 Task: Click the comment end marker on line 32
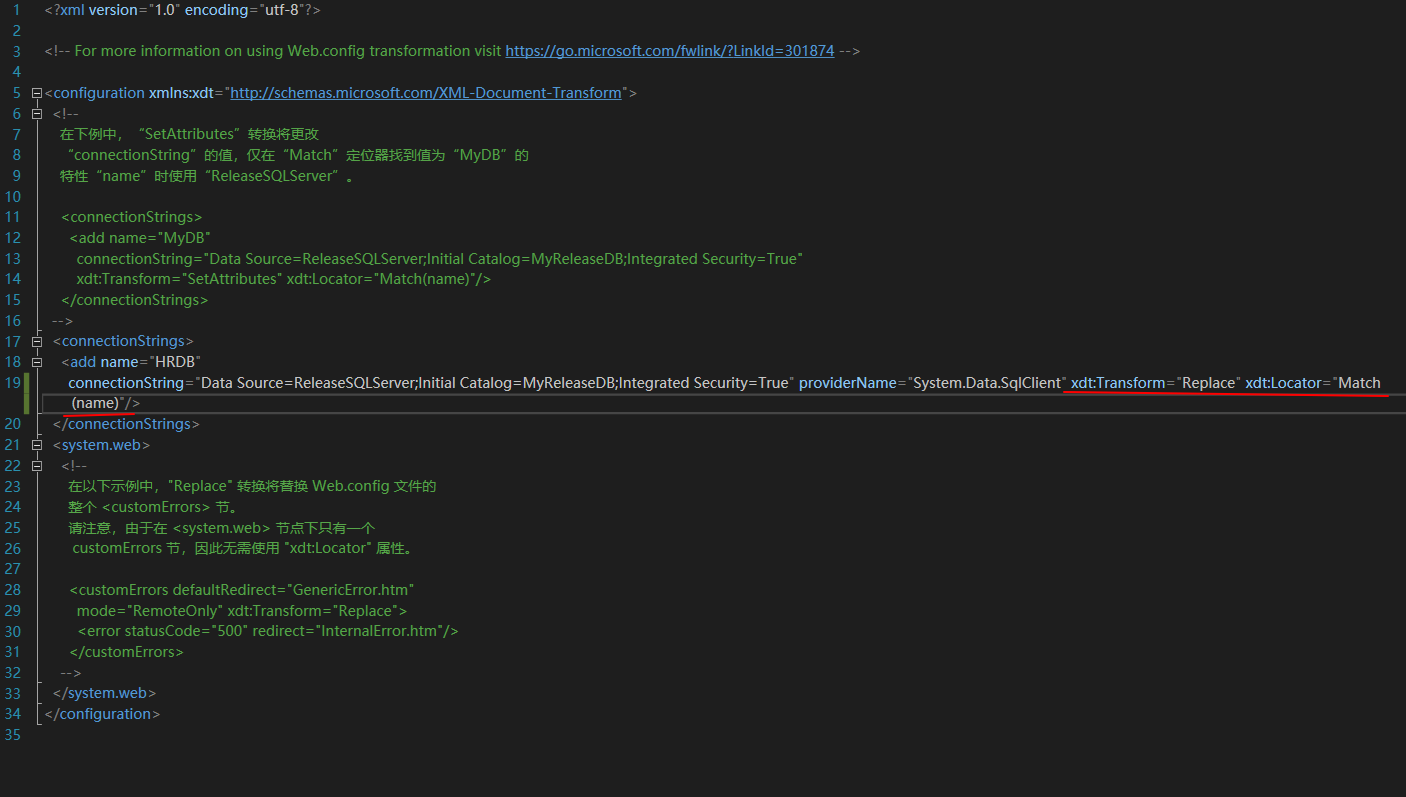pos(71,672)
